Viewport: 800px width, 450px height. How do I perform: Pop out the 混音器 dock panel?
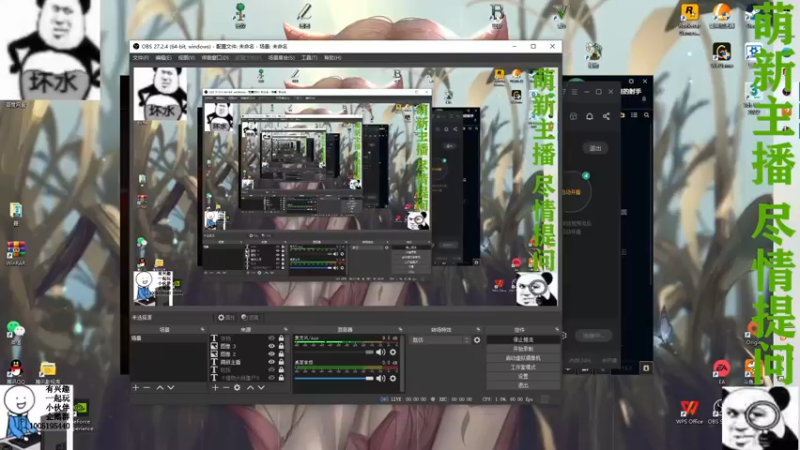(x=400, y=330)
